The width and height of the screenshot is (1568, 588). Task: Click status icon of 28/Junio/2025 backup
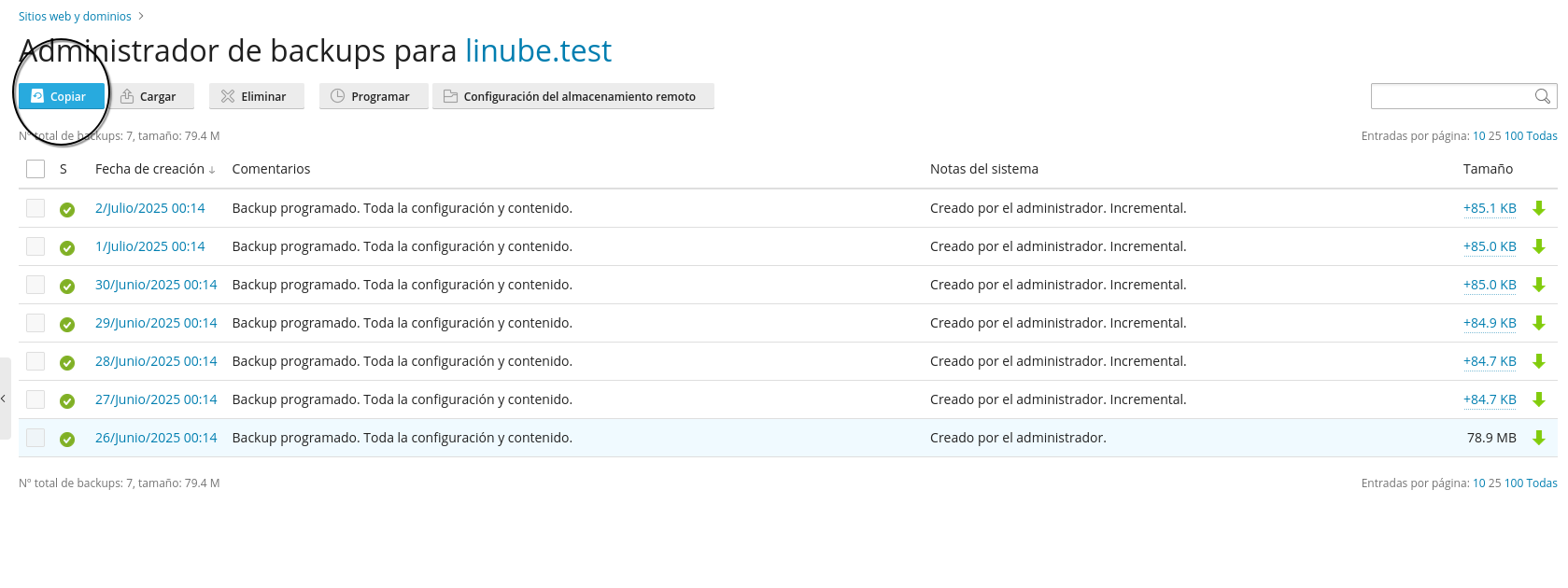(x=67, y=363)
